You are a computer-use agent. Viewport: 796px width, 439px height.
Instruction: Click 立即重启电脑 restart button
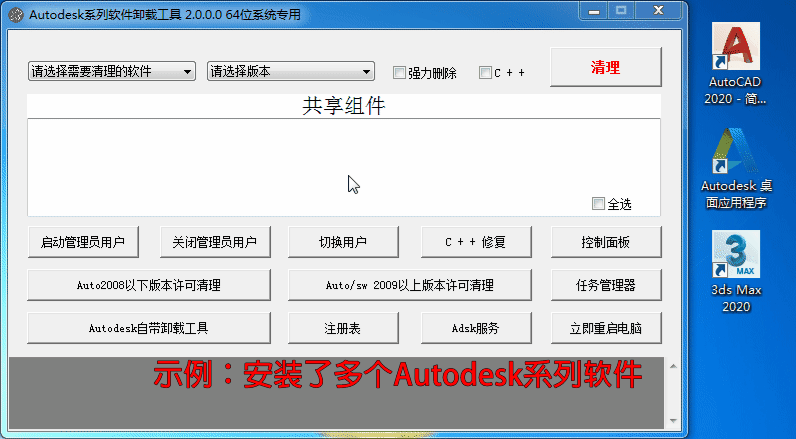(x=606, y=328)
